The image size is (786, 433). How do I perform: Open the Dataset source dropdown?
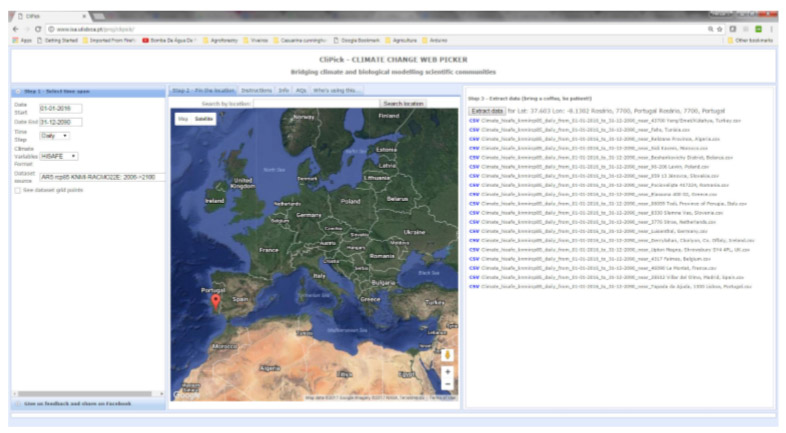pos(102,177)
